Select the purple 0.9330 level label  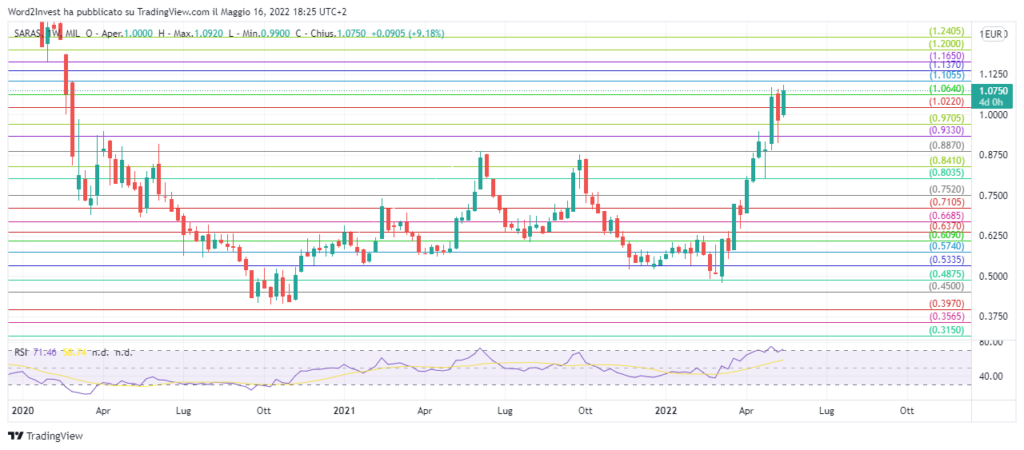pyautogui.click(x=946, y=131)
